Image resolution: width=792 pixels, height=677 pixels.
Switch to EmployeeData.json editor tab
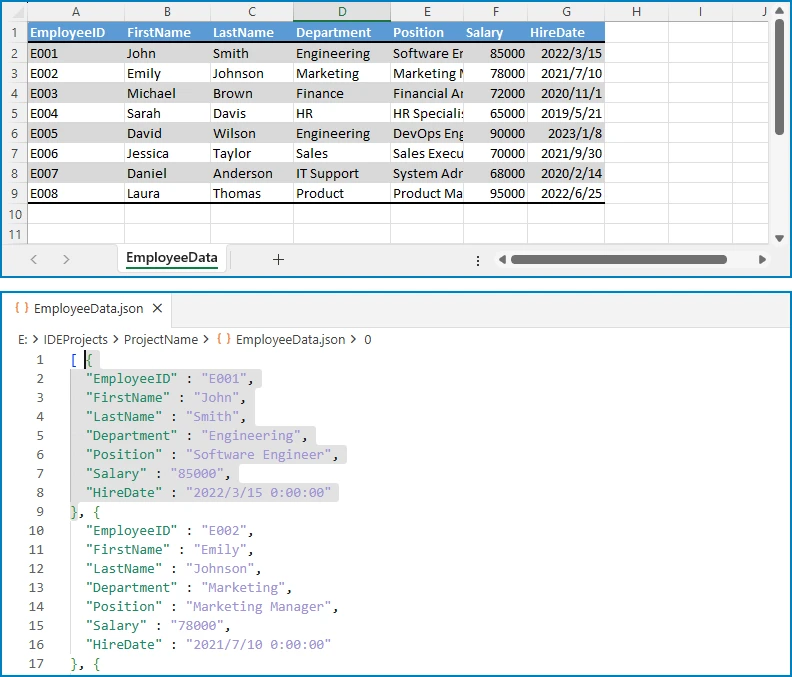(88, 309)
